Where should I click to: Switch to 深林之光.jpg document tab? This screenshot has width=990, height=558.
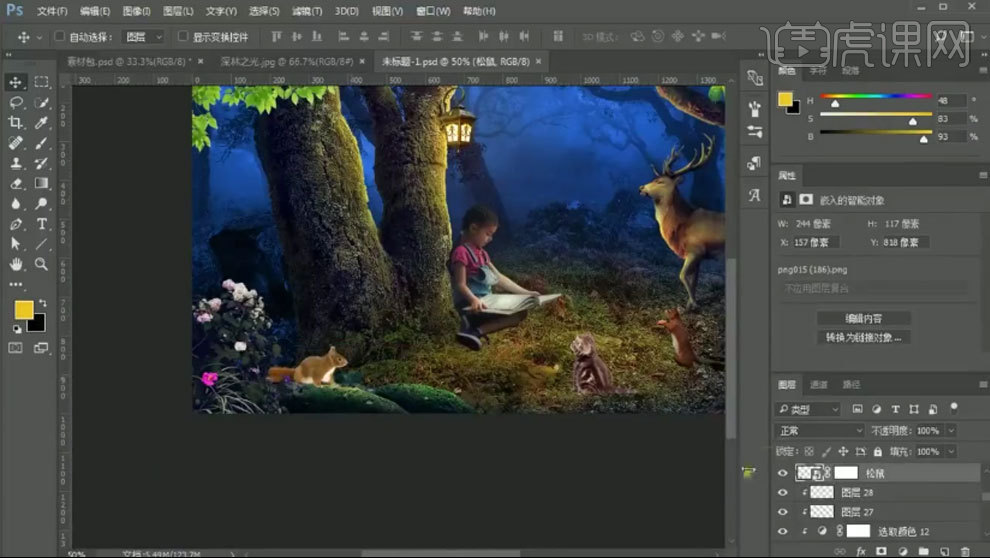pos(287,61)
